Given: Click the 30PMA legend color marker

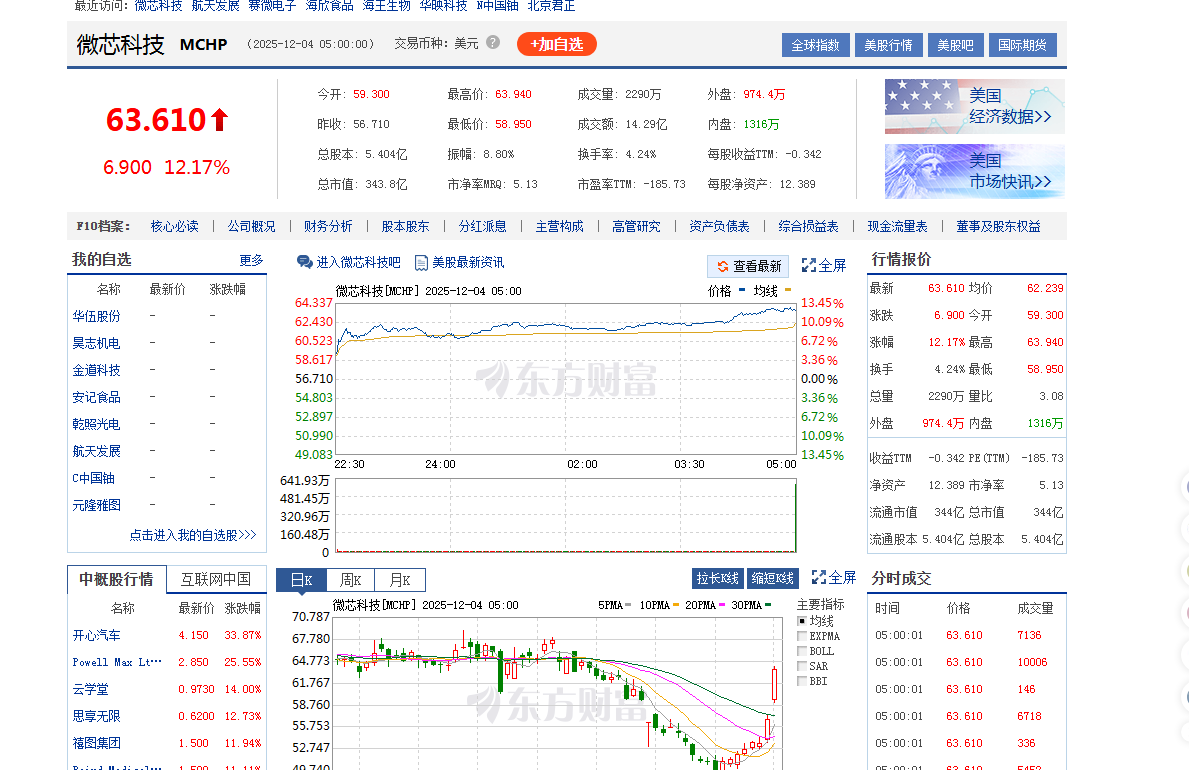Looking at the screenshot, I should [x=768, y=605].
